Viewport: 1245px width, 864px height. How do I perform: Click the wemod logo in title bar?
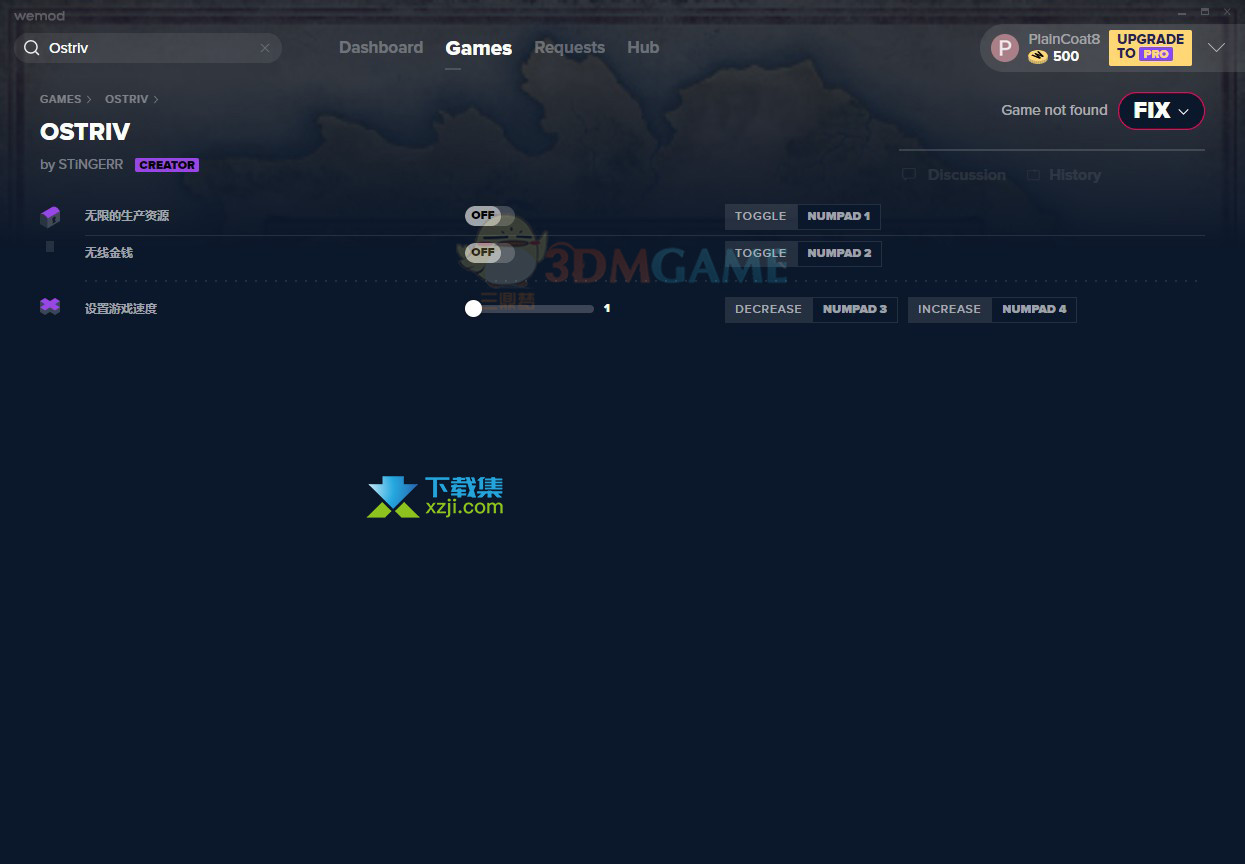pos(39,15)
